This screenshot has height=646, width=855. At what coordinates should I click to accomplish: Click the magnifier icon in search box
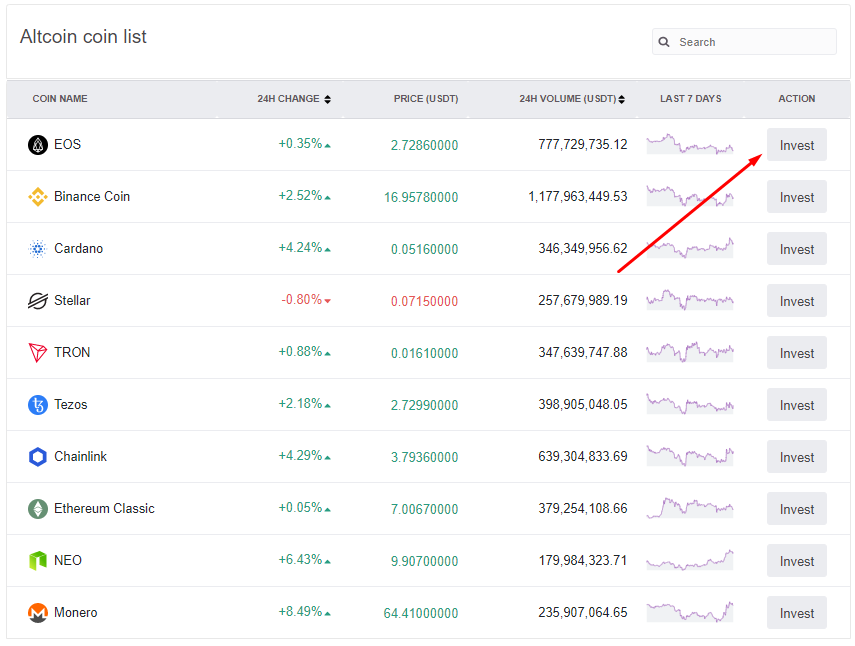tap(664, 42)
